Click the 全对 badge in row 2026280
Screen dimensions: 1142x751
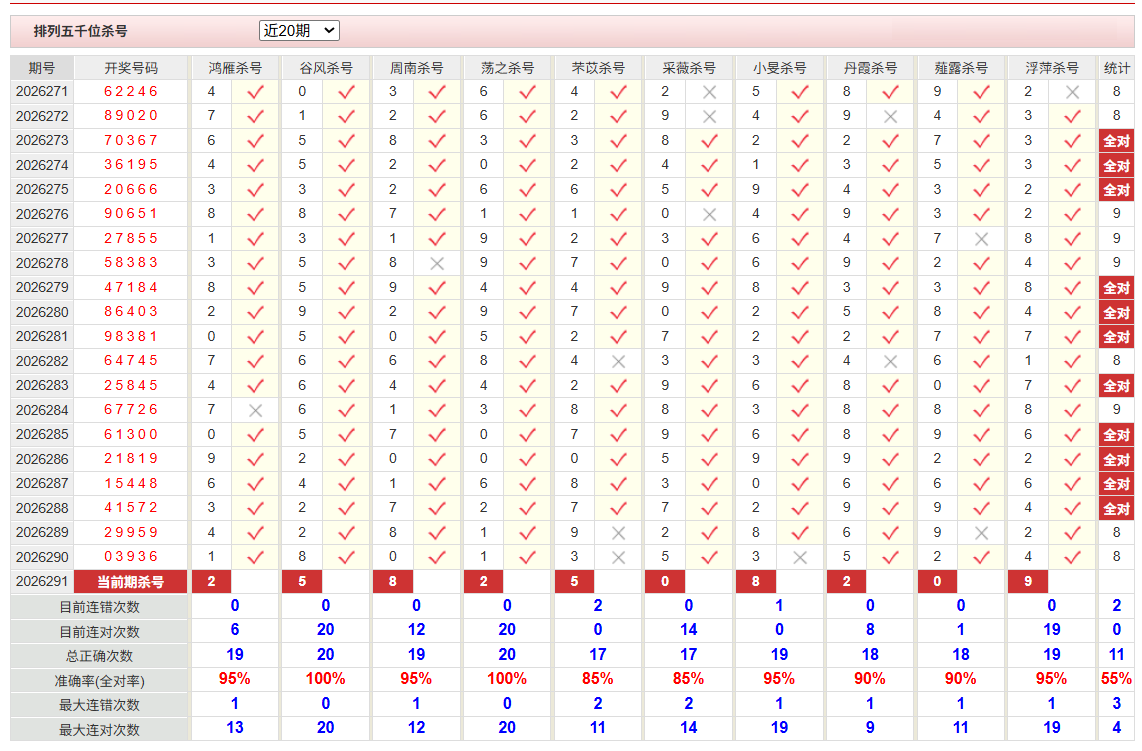[1117, 312]
